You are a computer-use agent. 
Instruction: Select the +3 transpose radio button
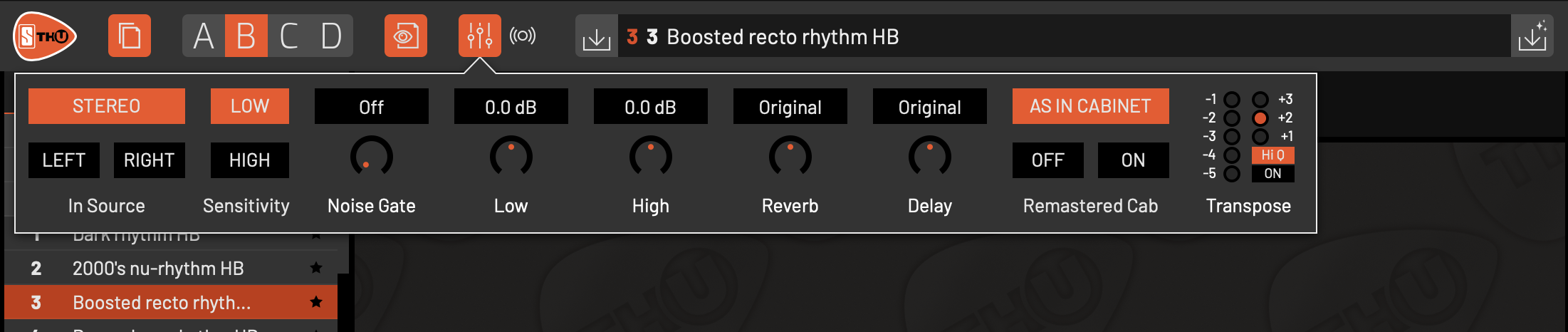[x=1260, y=99]
